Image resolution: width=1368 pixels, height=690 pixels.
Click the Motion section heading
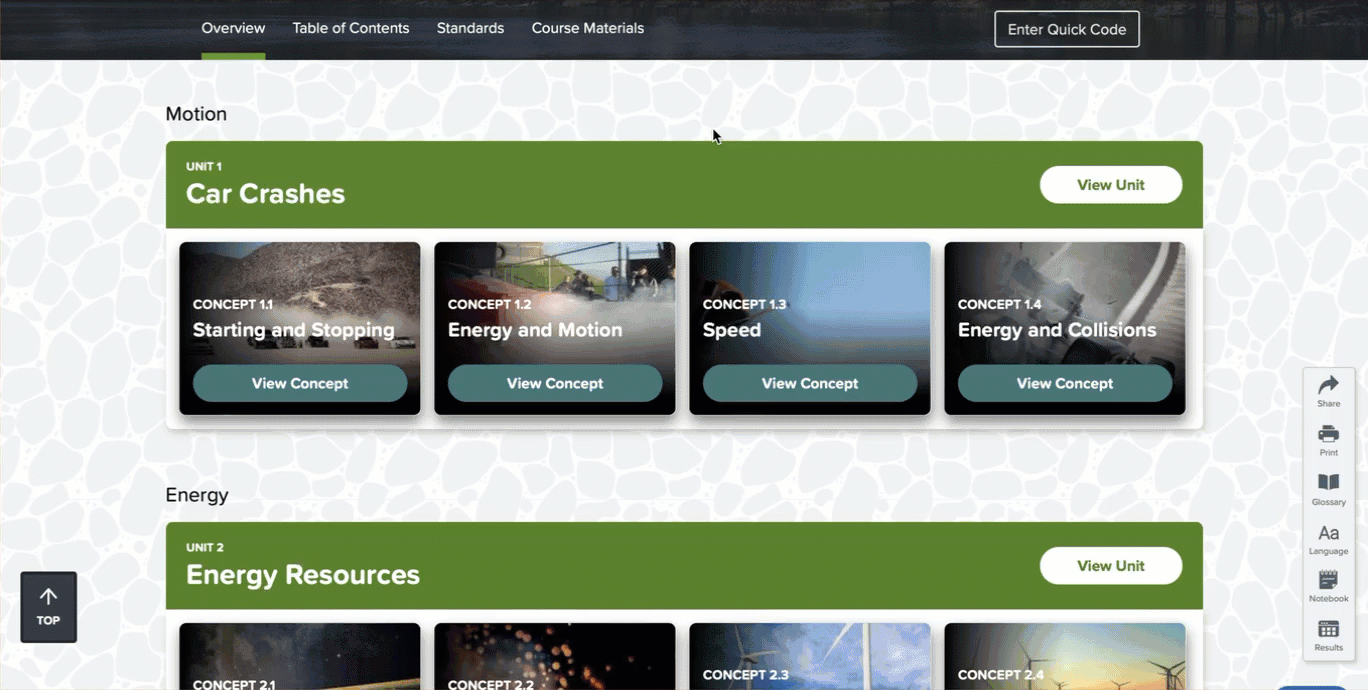click(196, 114)
